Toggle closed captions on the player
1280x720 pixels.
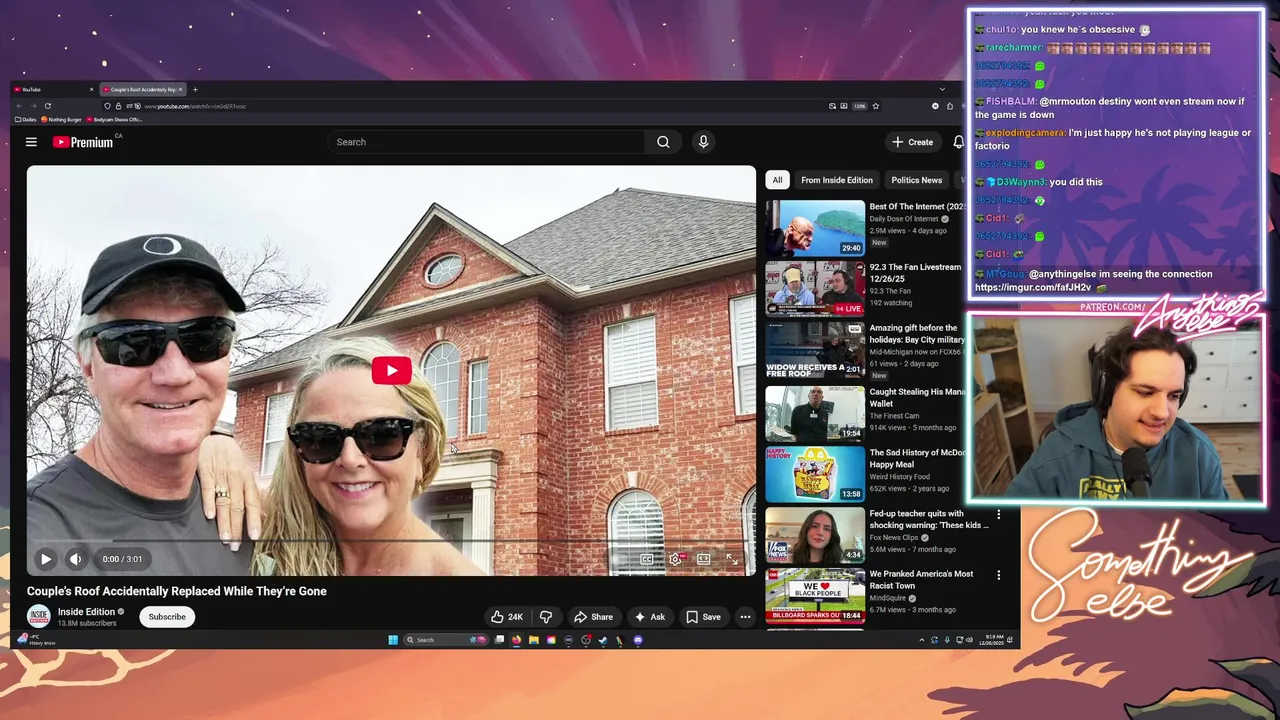point(646,559)
